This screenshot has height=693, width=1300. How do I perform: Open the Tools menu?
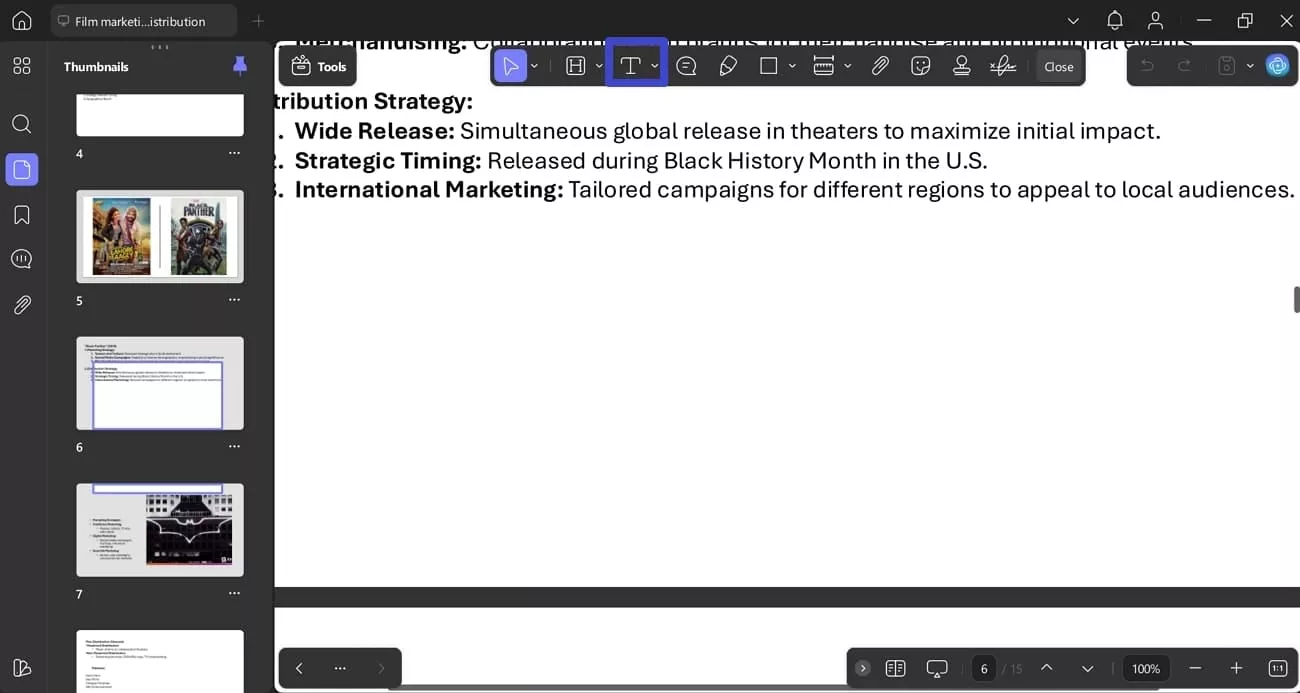pyautogui.click(x=317, y=65)
